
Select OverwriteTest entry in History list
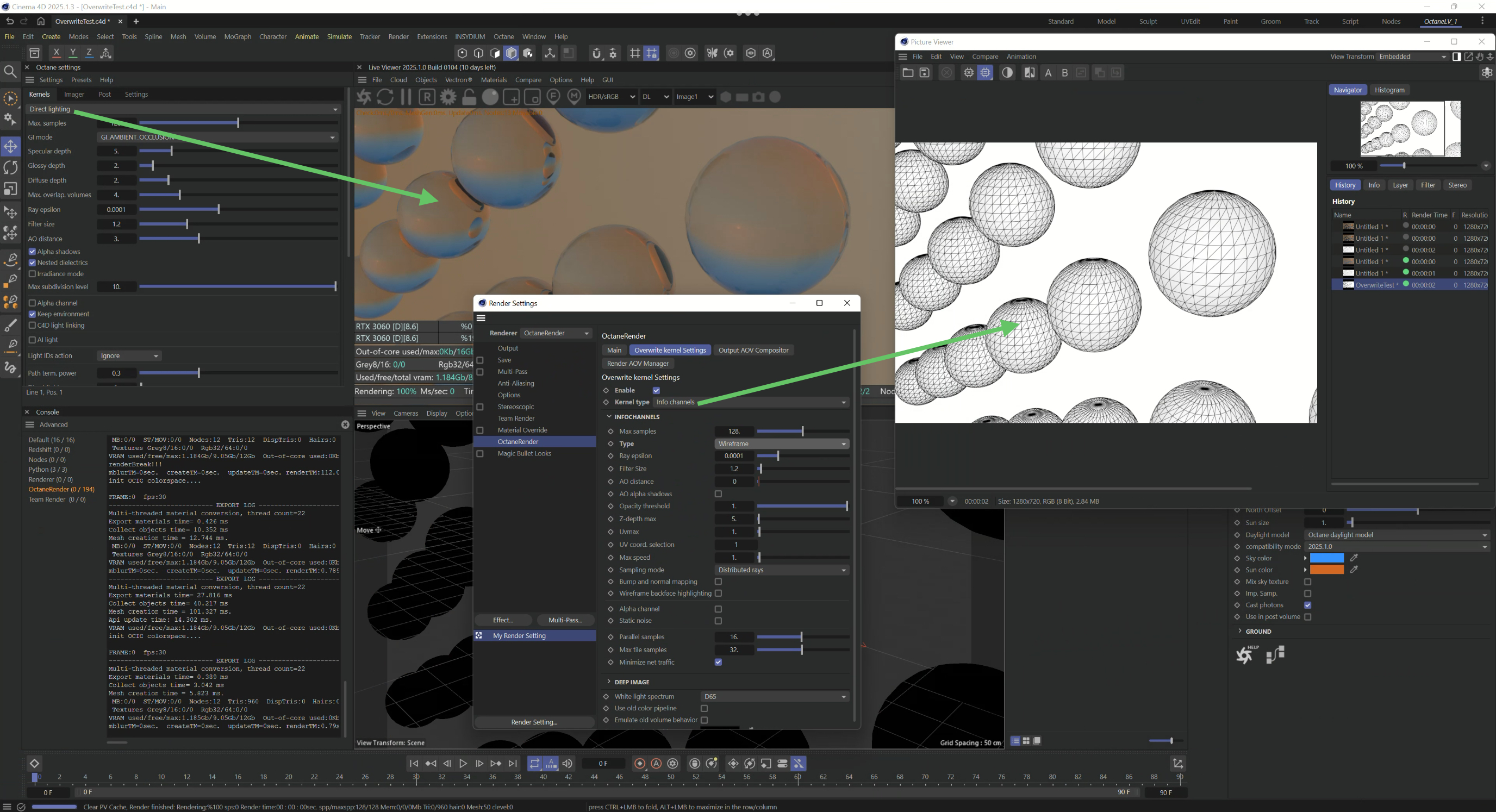tap(1376, 285)
